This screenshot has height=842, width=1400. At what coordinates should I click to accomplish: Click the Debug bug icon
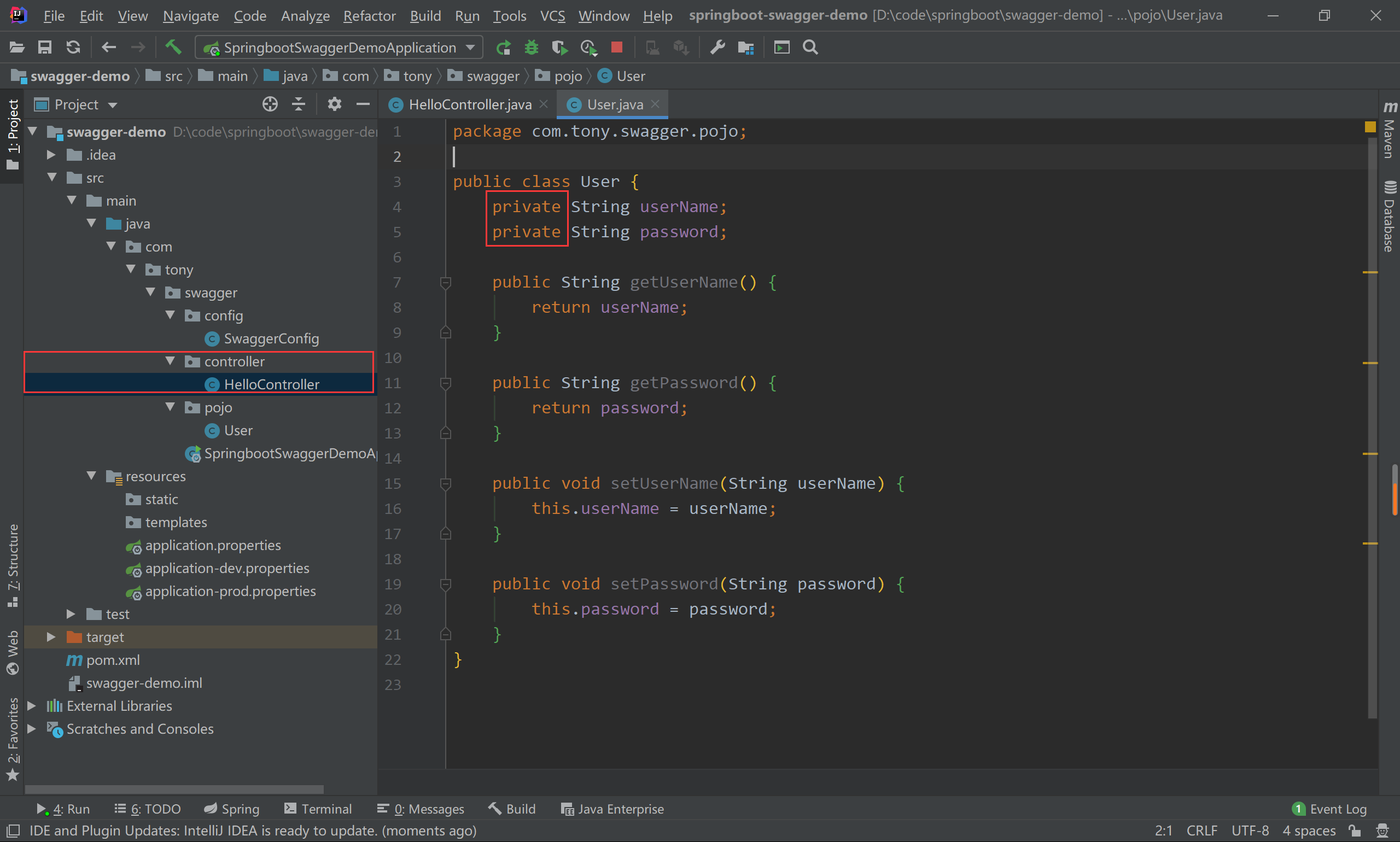pos(531,48)
